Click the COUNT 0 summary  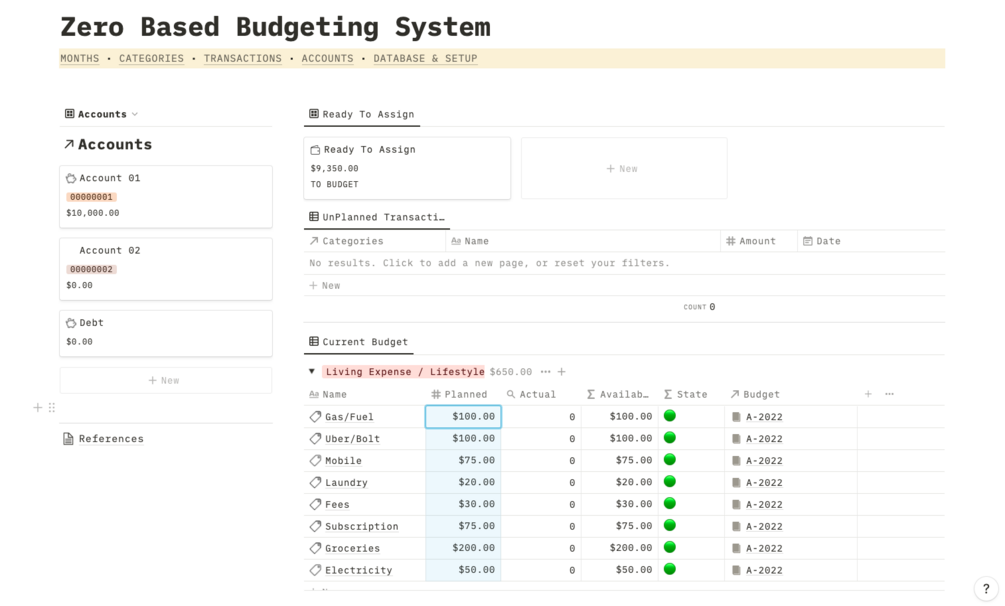[x=699, y=307]
